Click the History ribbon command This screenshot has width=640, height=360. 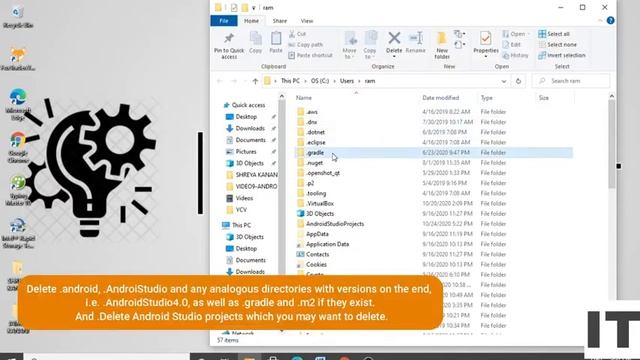pos(516,55)
